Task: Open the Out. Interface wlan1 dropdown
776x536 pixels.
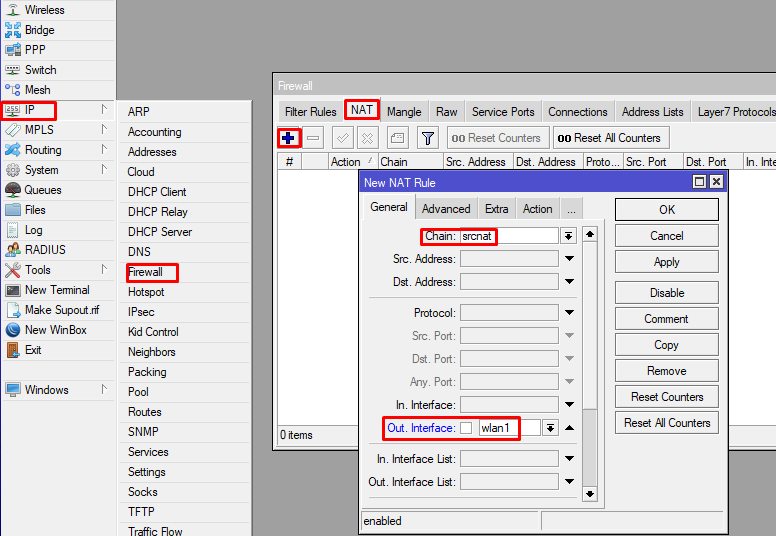Action: click(x=550, y=428)
